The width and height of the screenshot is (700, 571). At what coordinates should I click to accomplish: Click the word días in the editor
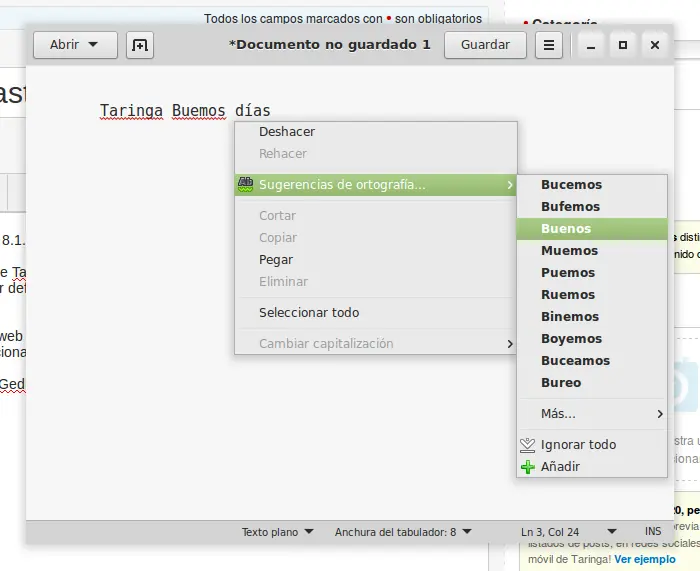point(253,111)
